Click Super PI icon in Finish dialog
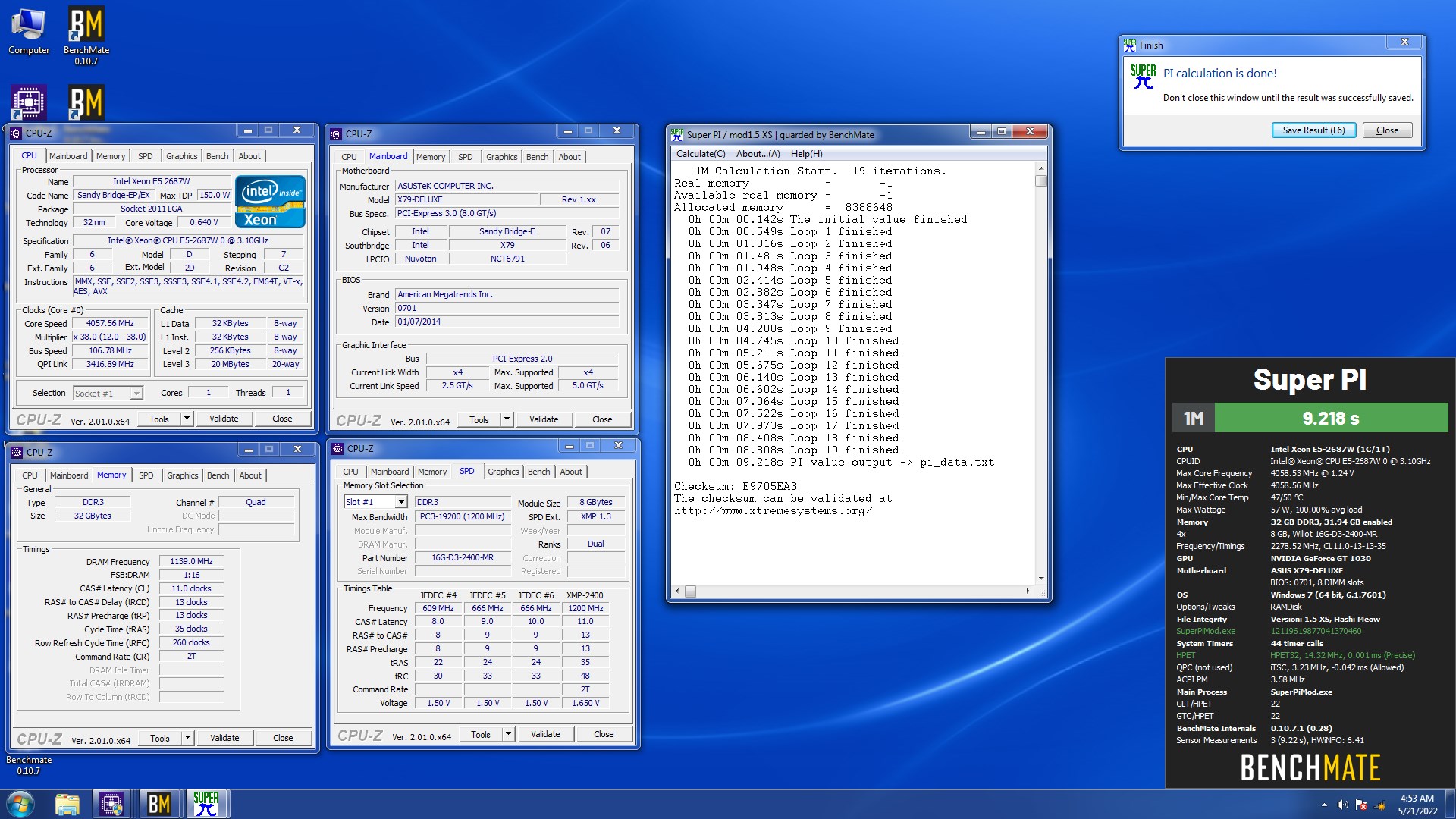1456x819 pixels. (x=1143, y=76)
